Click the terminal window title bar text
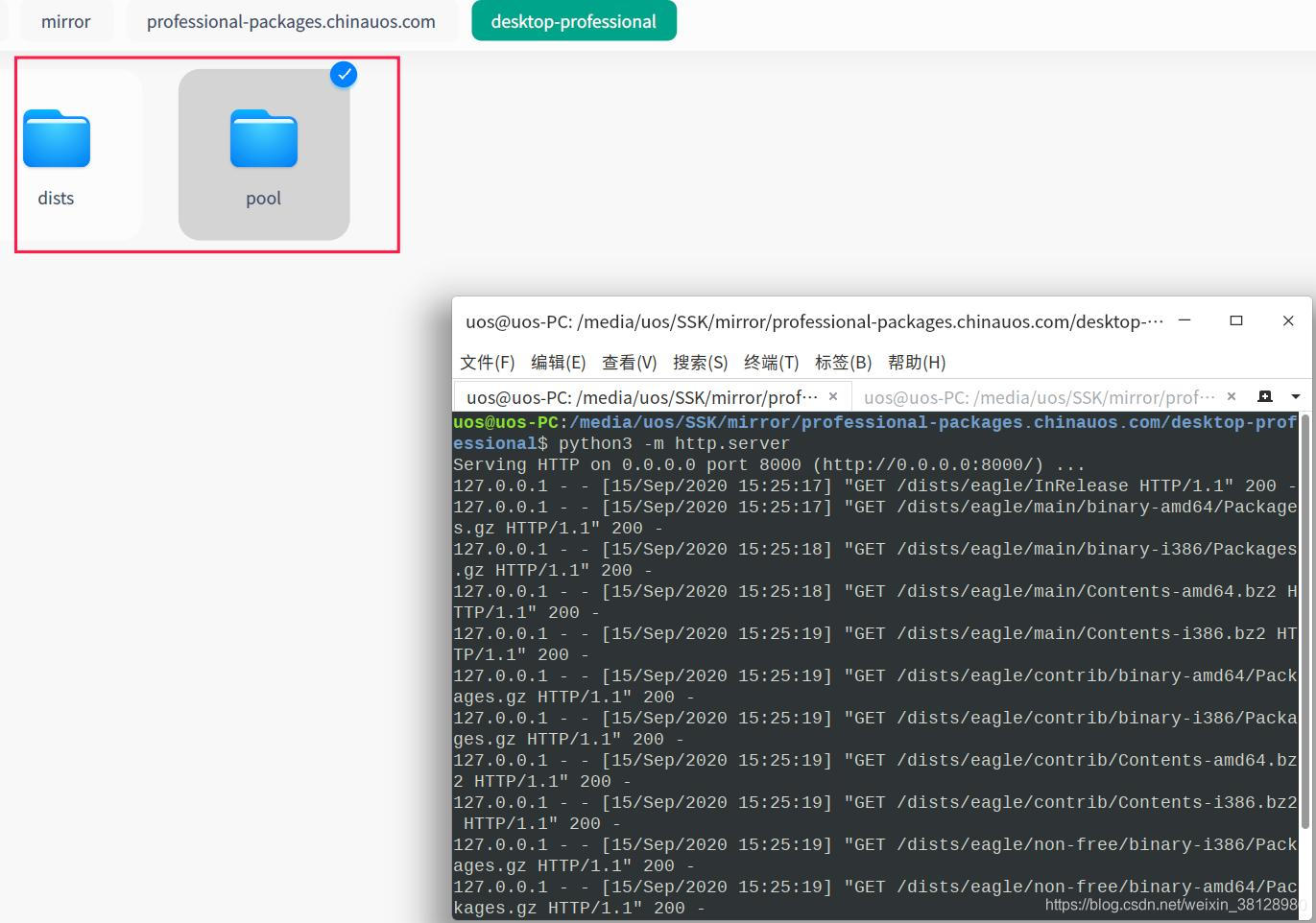Viewport: 1316px width, 923px height. pyautogui.click(x=814, y=321)
